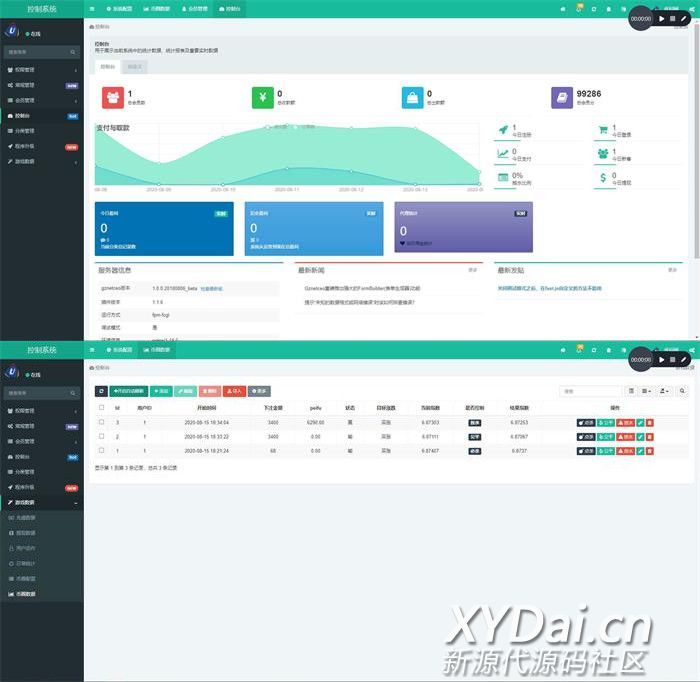Expand the third sidebar item on the table page
The width and height of the screenshot is (700, 682).
tap(42, 441)
